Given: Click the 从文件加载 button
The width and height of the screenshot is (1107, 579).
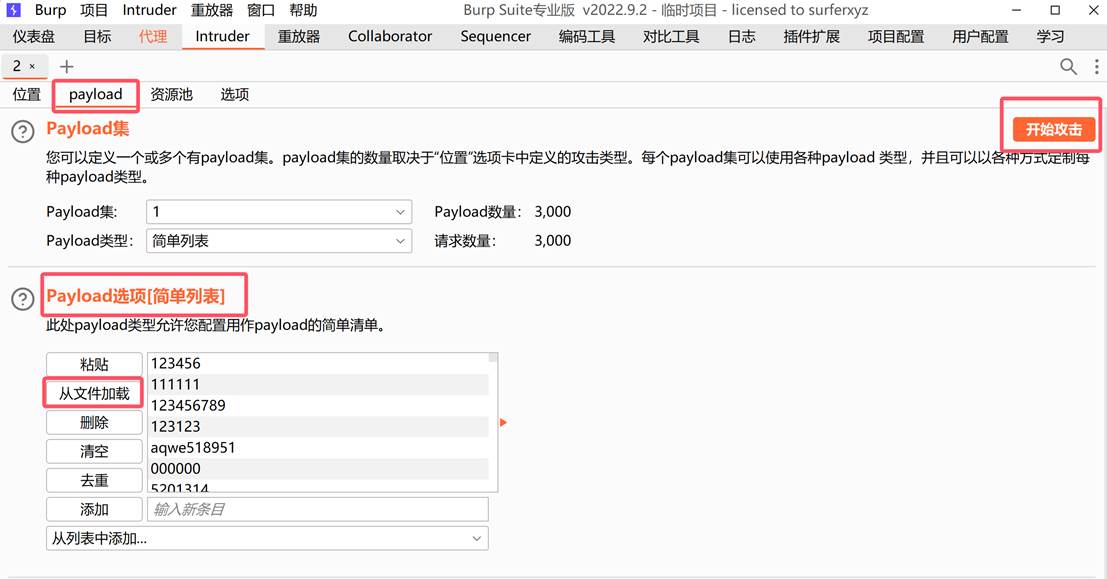Looking at the screenshot, I should pyautogui.click(x=94, y=393).
